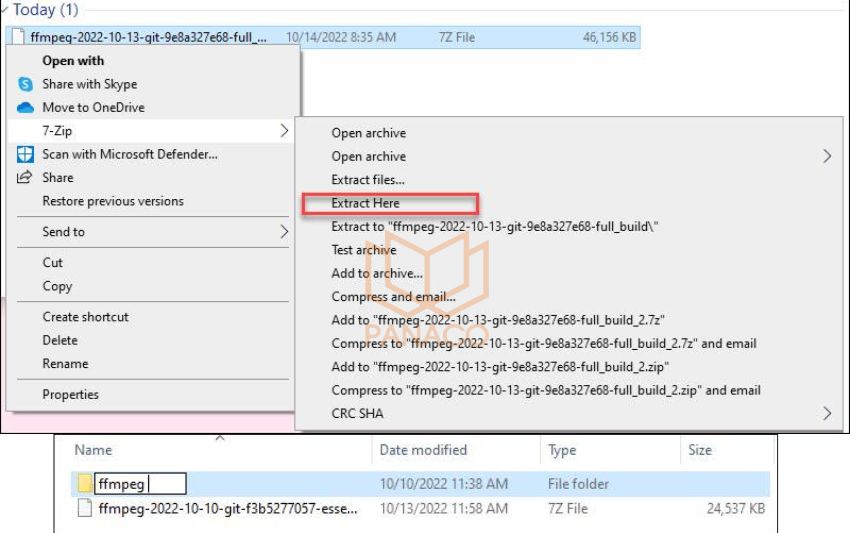Expand the 7-Zip submenu arrow
This screenshot has height=533, width=850.
tap(284, 131)
